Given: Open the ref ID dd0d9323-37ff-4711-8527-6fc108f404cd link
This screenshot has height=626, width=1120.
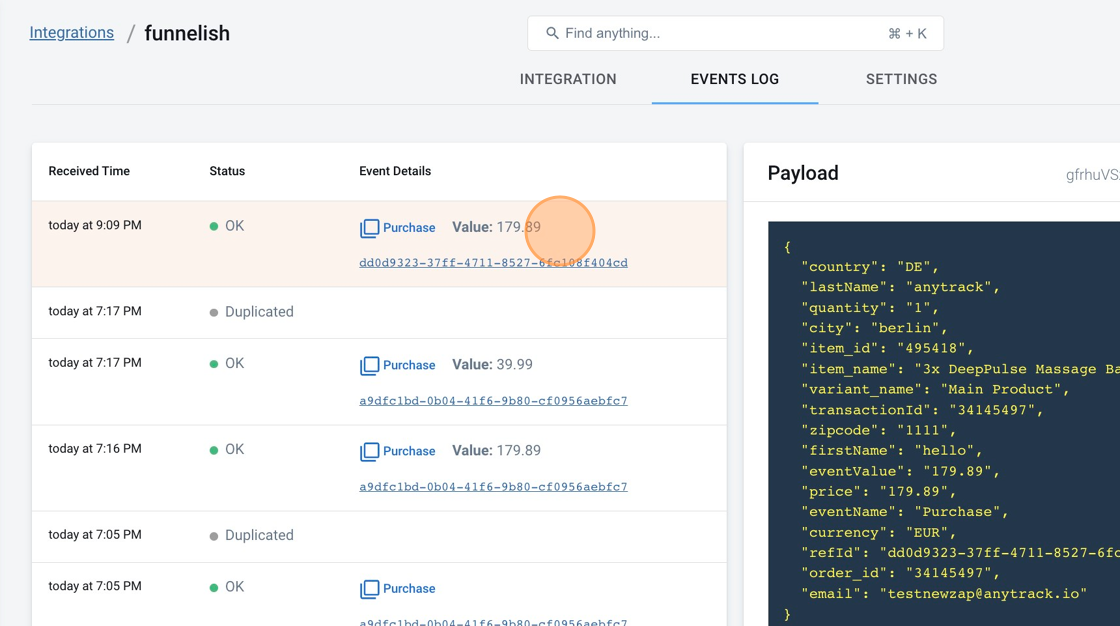Looking at the screenshot, I should (494, 263).
